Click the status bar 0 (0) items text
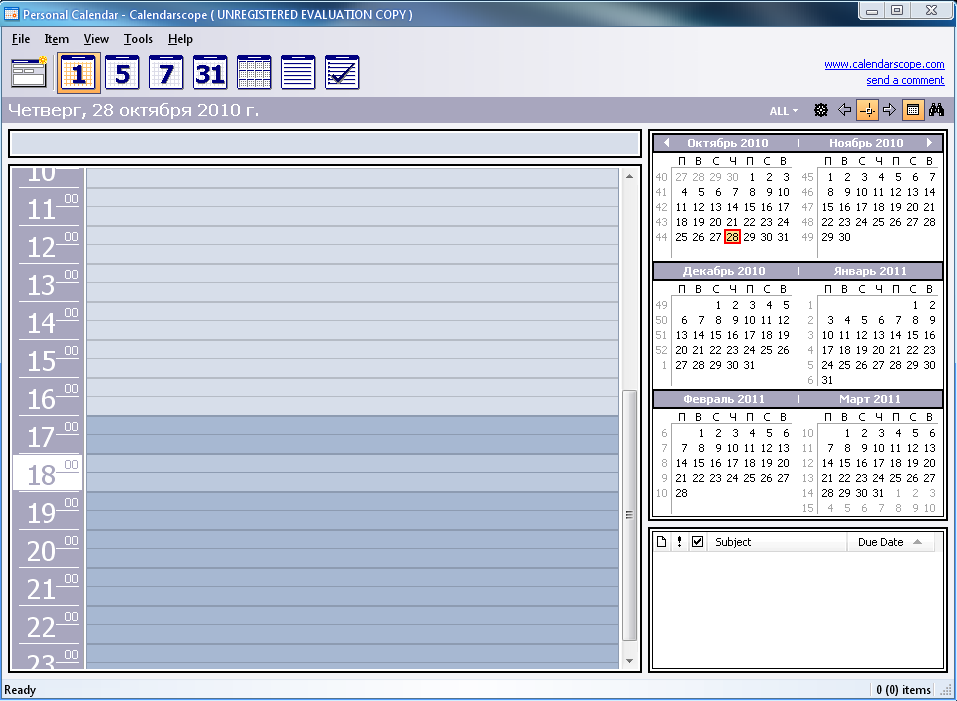Image resolution: width=957 pixels, height=701 pixels. (x=903, y=689)
